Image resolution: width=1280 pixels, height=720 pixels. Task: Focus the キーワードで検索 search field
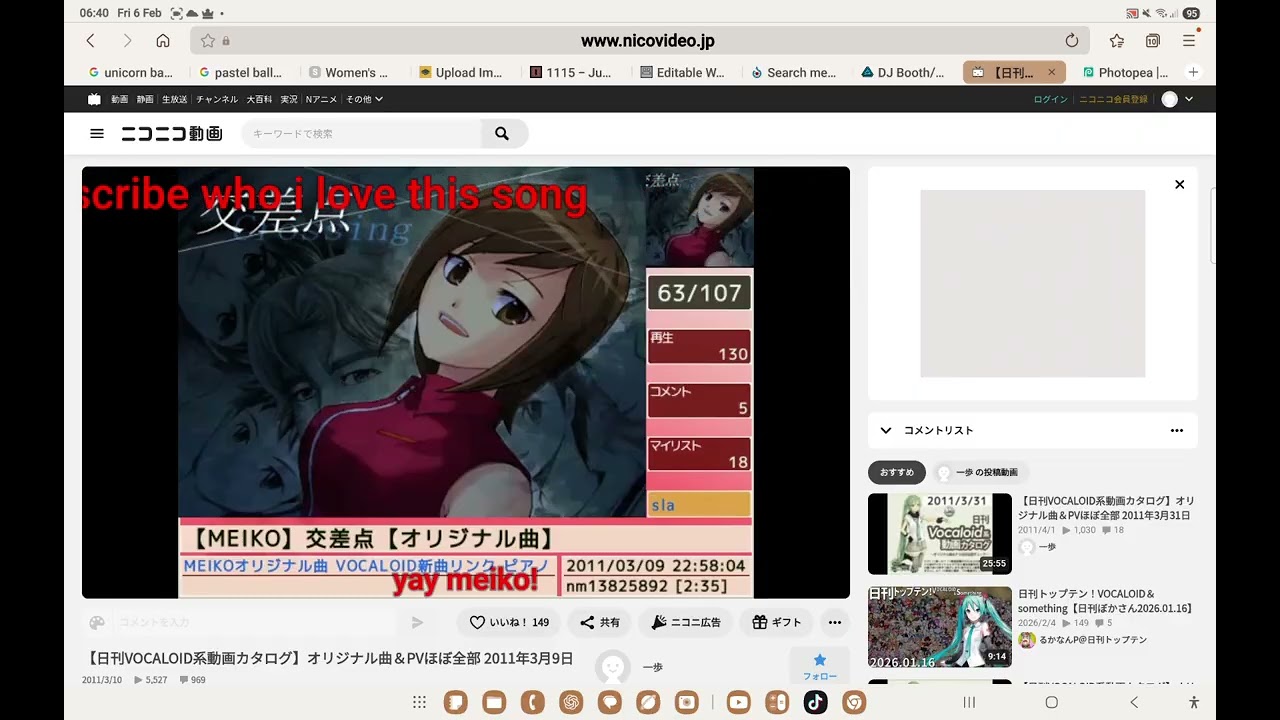(x=361, y=133)
